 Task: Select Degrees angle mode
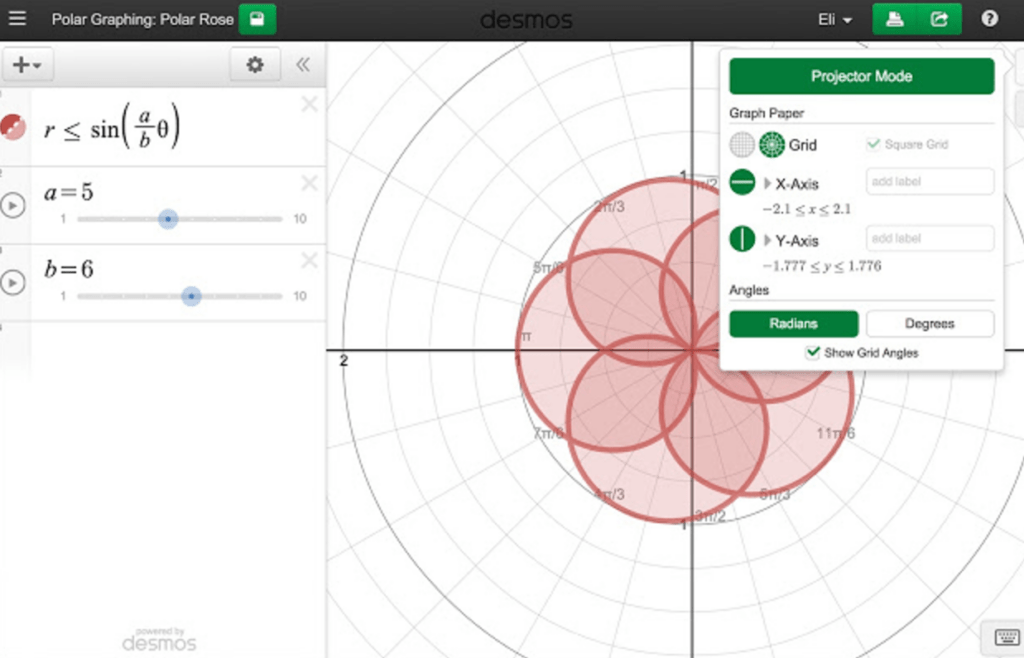click(930, 324)
